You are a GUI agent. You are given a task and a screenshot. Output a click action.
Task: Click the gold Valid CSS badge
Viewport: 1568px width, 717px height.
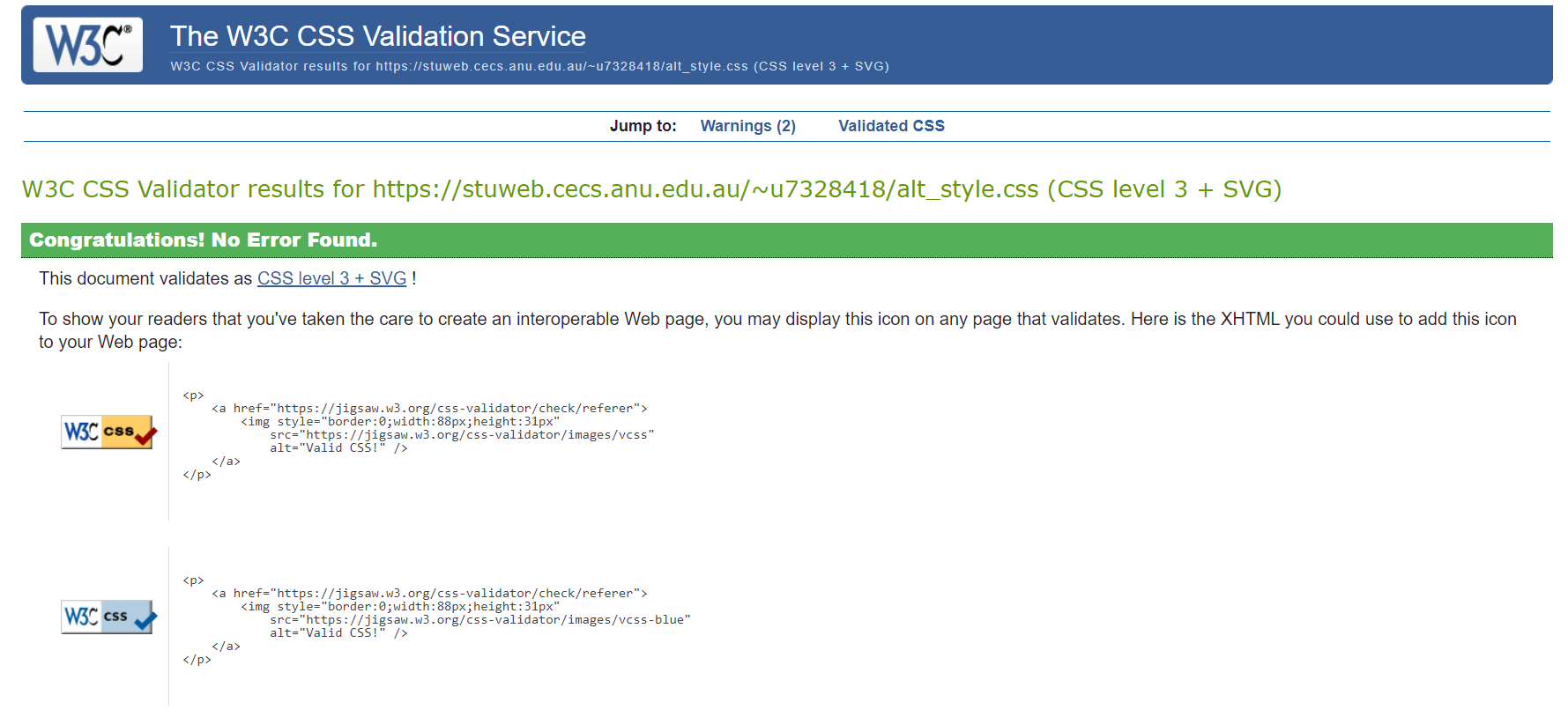109,432
